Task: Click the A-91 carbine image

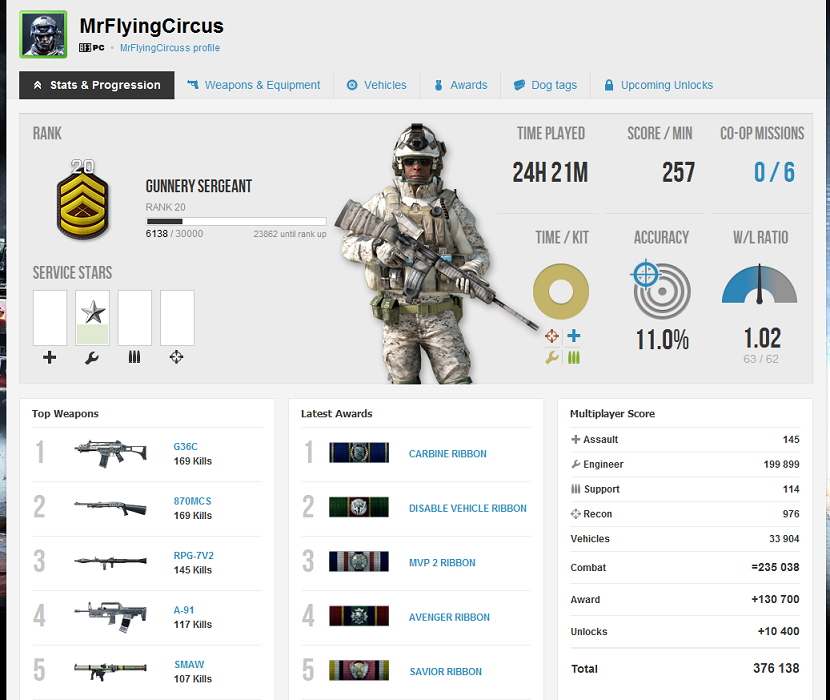Action: 110,616
